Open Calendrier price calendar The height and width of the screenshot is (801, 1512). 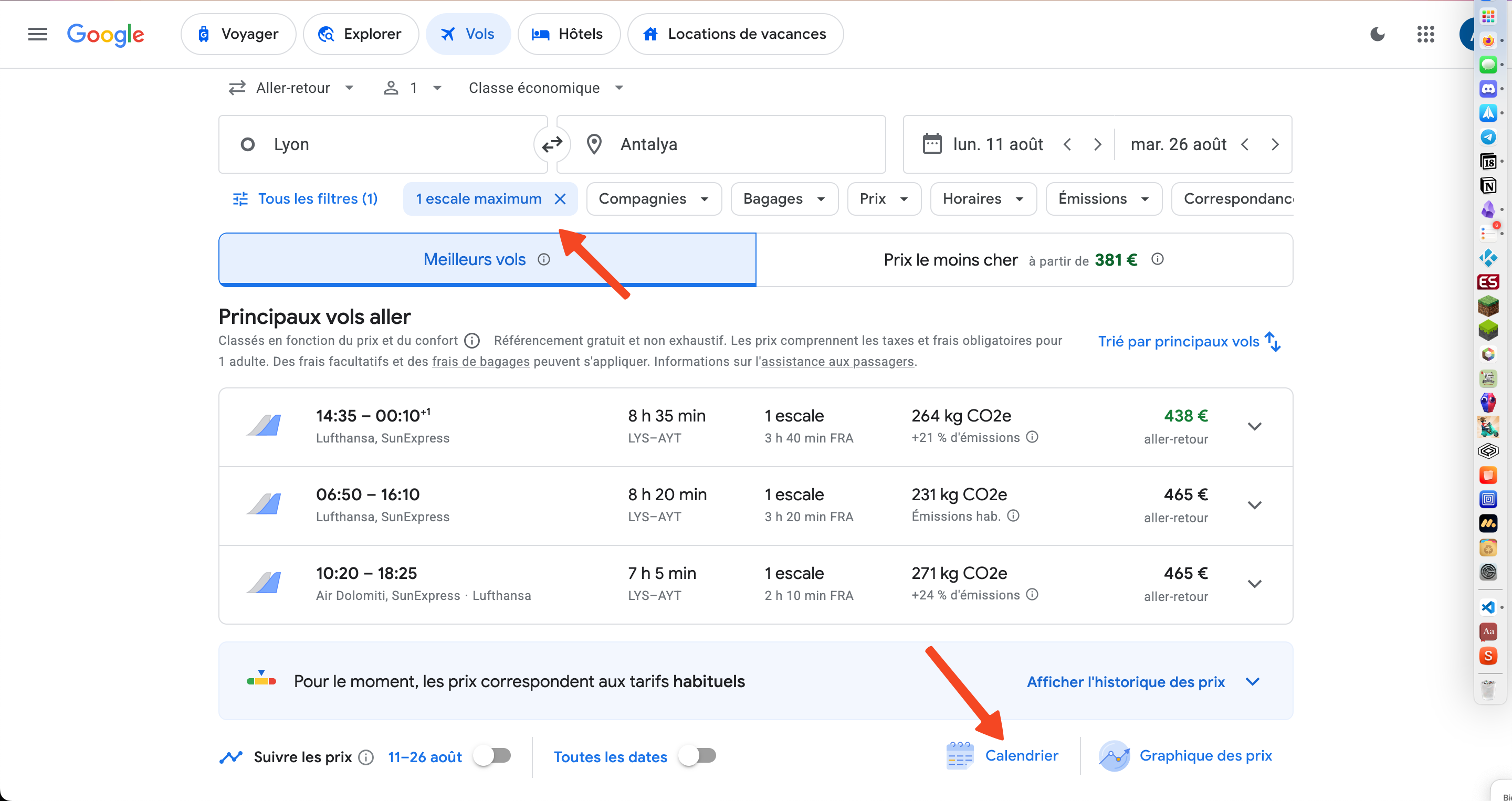tap(1003, 756)
